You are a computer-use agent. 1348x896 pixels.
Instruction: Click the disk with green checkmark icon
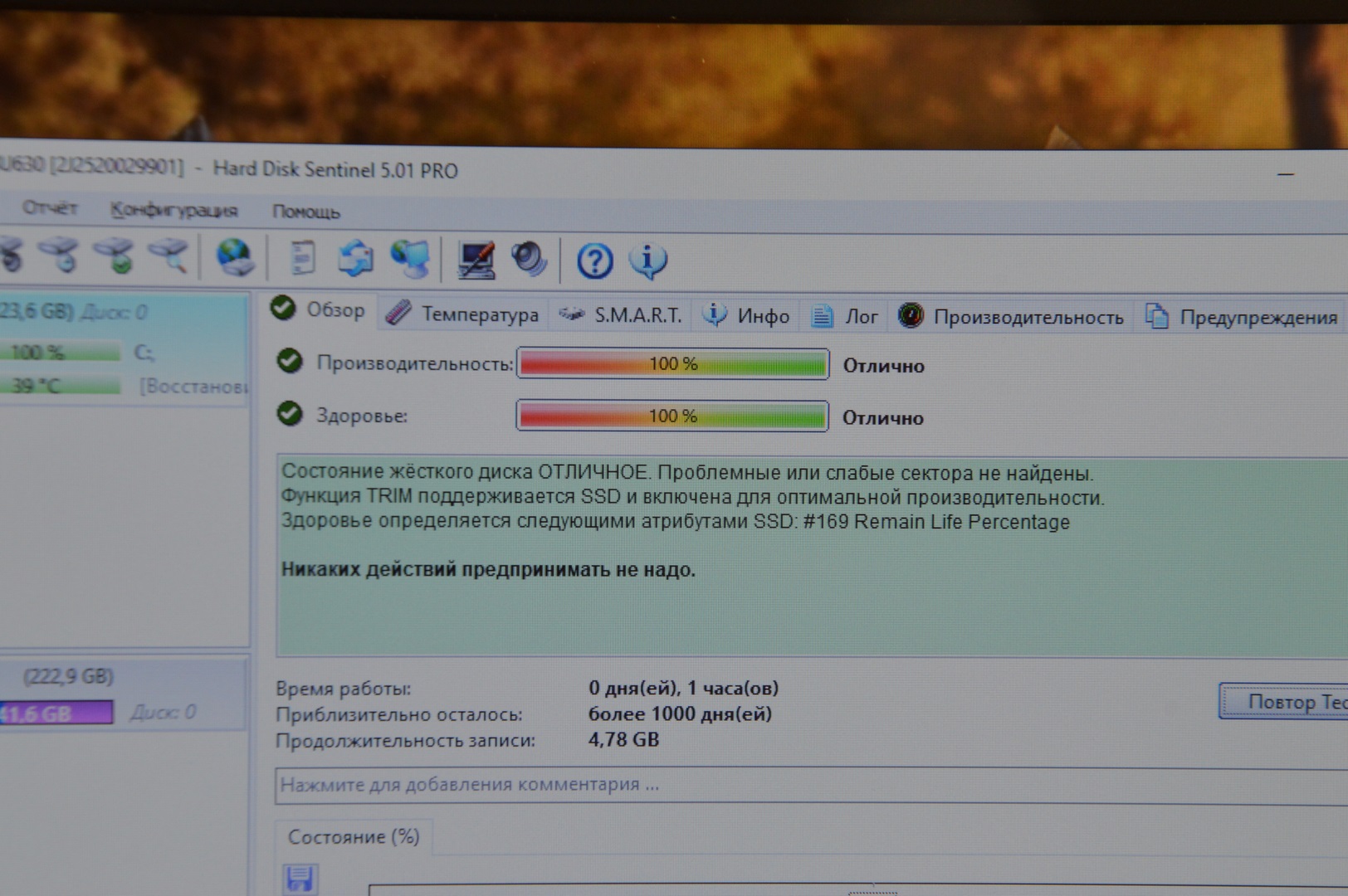click(115, 255)
